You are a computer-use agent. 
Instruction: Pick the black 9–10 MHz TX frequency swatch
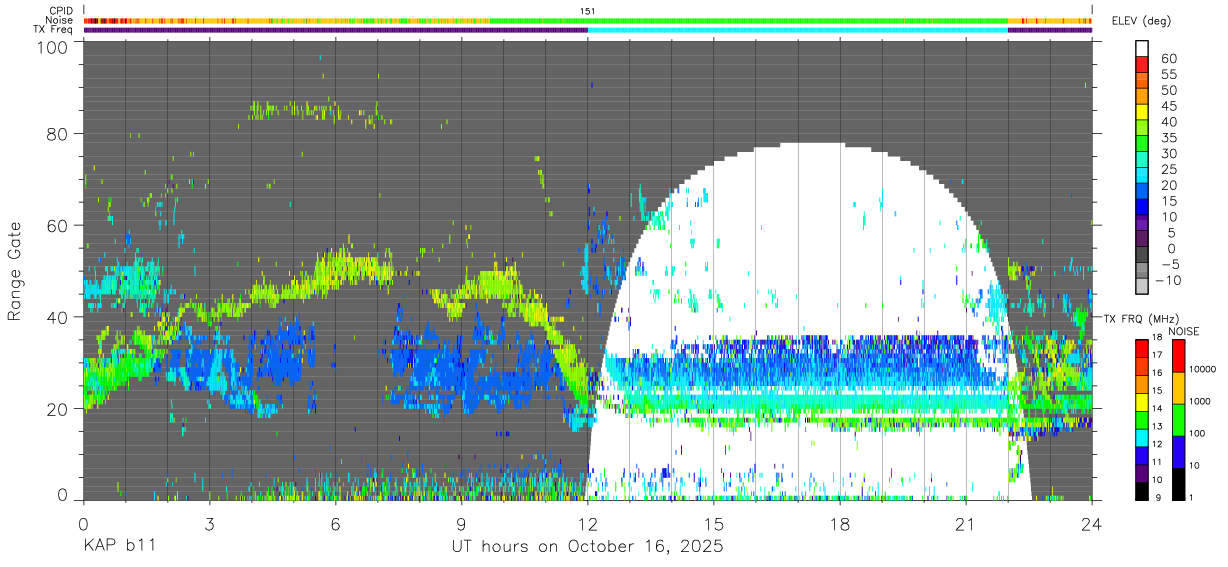pos(1142,492)
